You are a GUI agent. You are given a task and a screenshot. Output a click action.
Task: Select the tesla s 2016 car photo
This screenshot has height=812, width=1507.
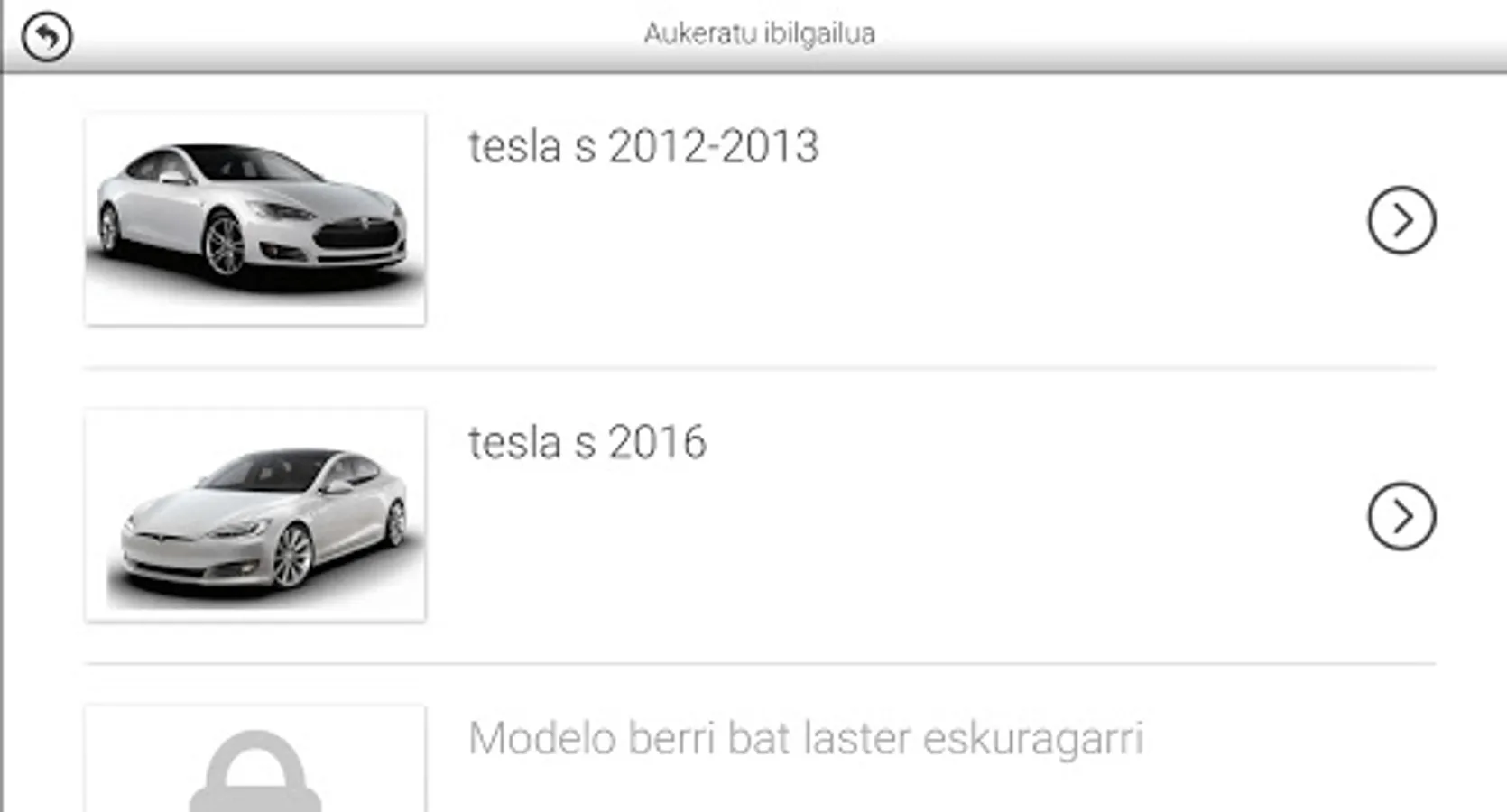[x=255, y=514]
